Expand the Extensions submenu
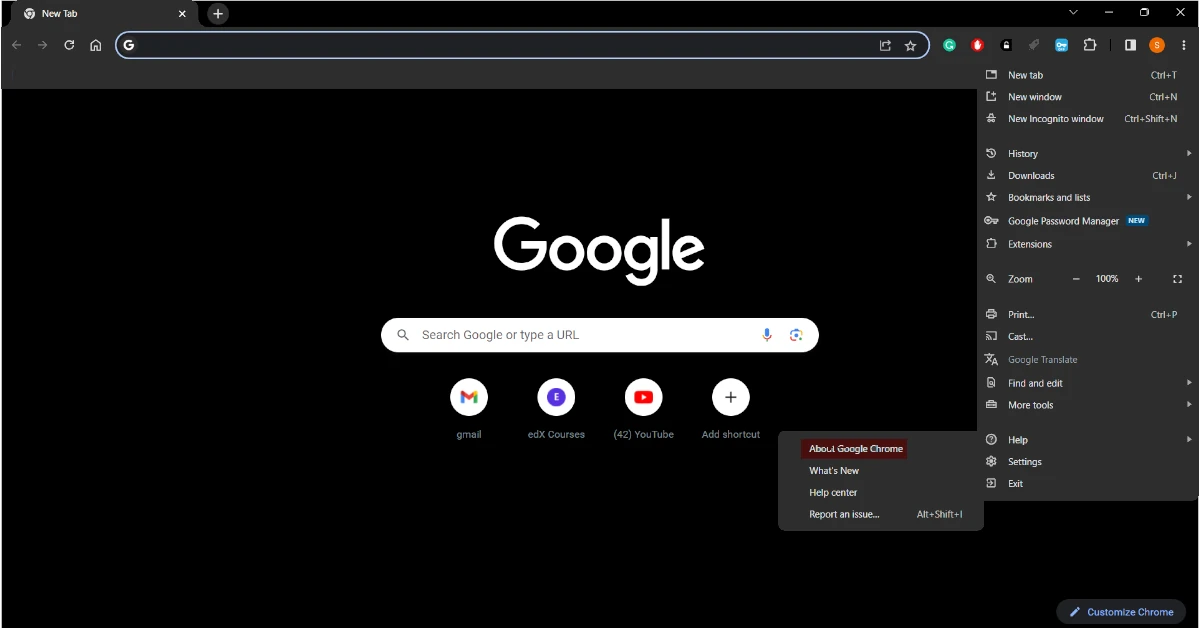 click(x=1088, y=244)
